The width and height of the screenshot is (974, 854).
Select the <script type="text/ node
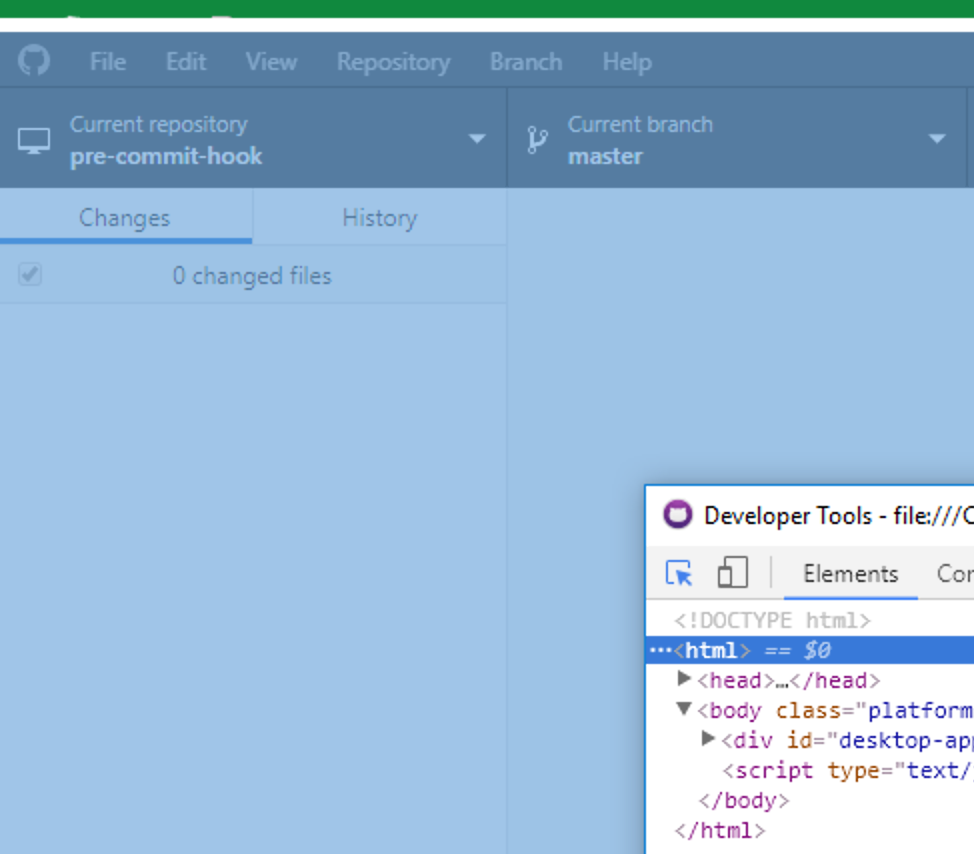[x=847, y=771]
